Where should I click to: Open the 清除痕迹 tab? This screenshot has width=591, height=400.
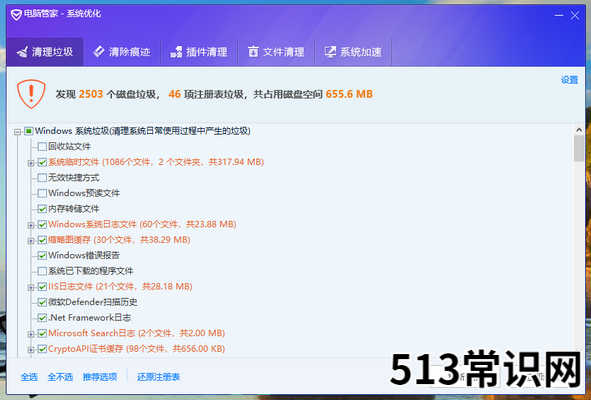pyautogui.click(x=122, y=52)
